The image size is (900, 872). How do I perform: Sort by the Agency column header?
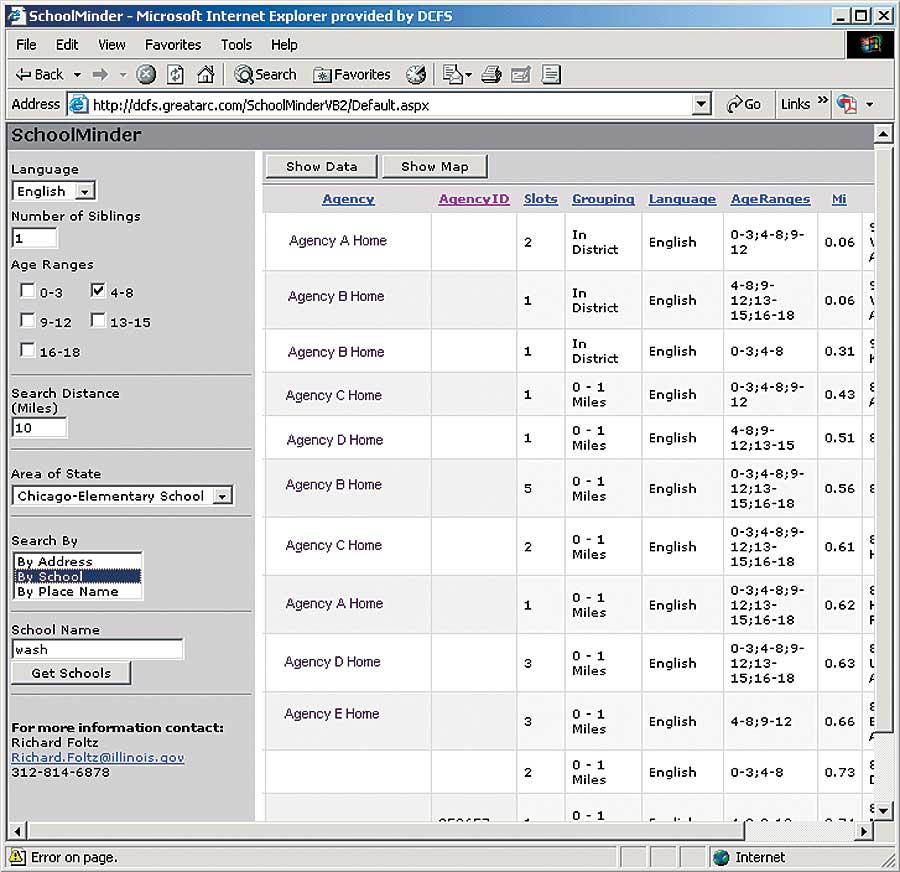(348, 199)
